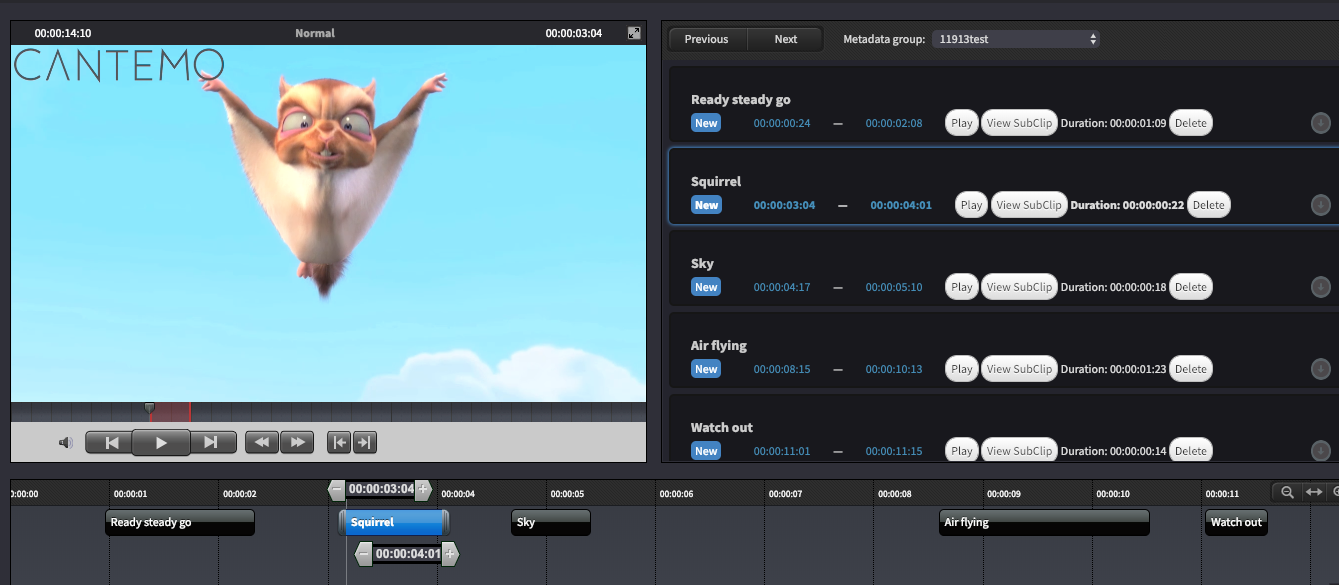Increase start timecode 00:00:03:04 with plus
1339x585 pixels.
[423, 489]
